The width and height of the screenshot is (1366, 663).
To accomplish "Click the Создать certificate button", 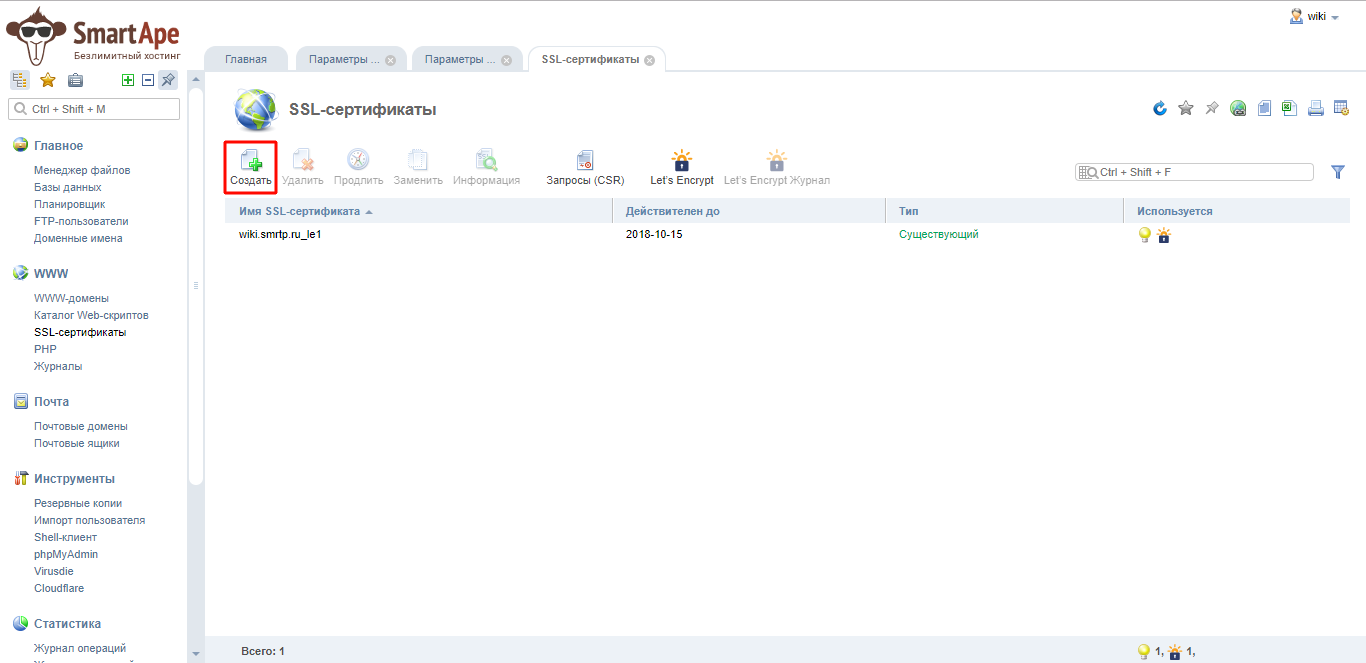I will 250,166.
